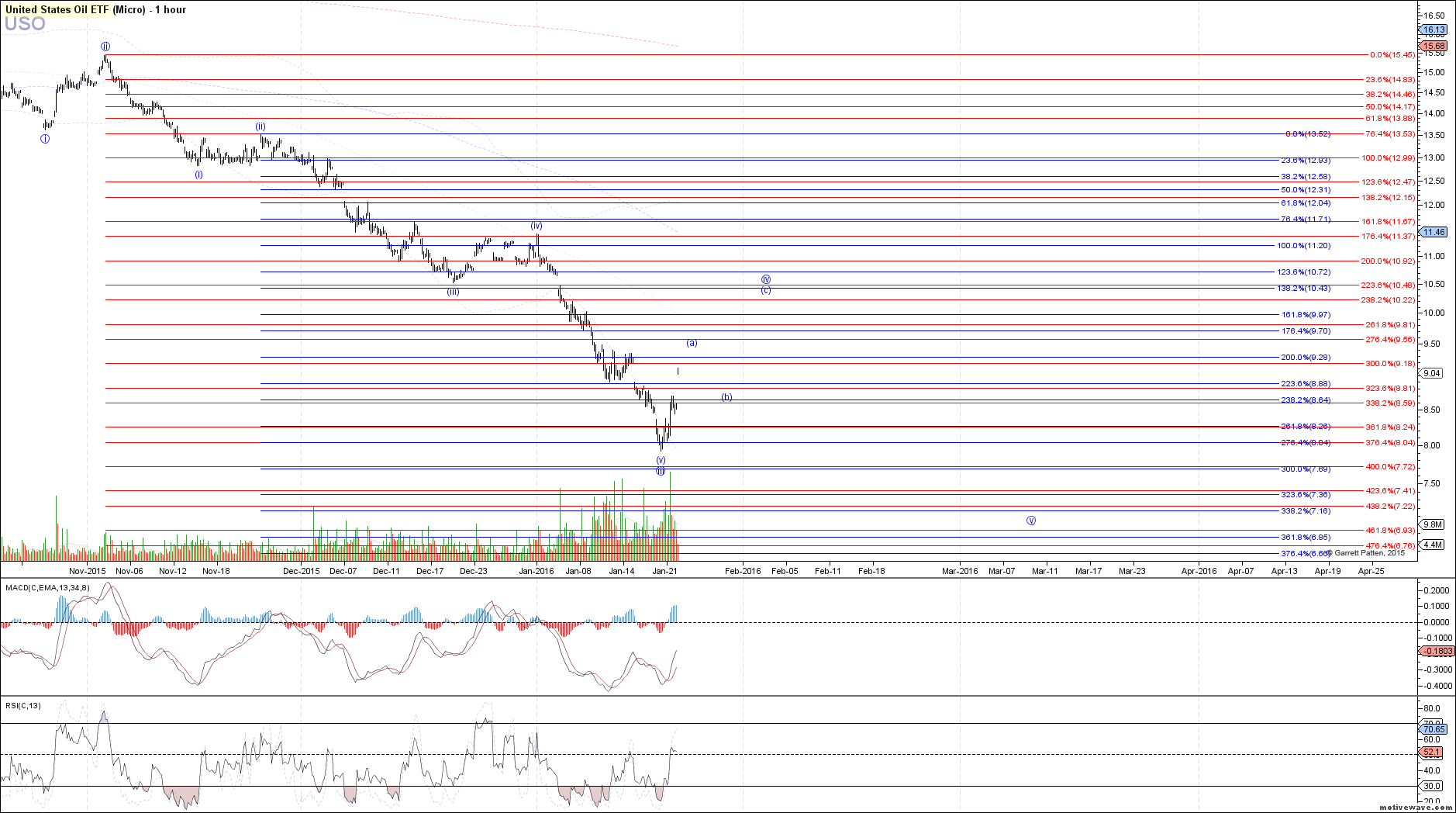Select the 61.8%(13.88) retracement label

[x=1390, y=119]
